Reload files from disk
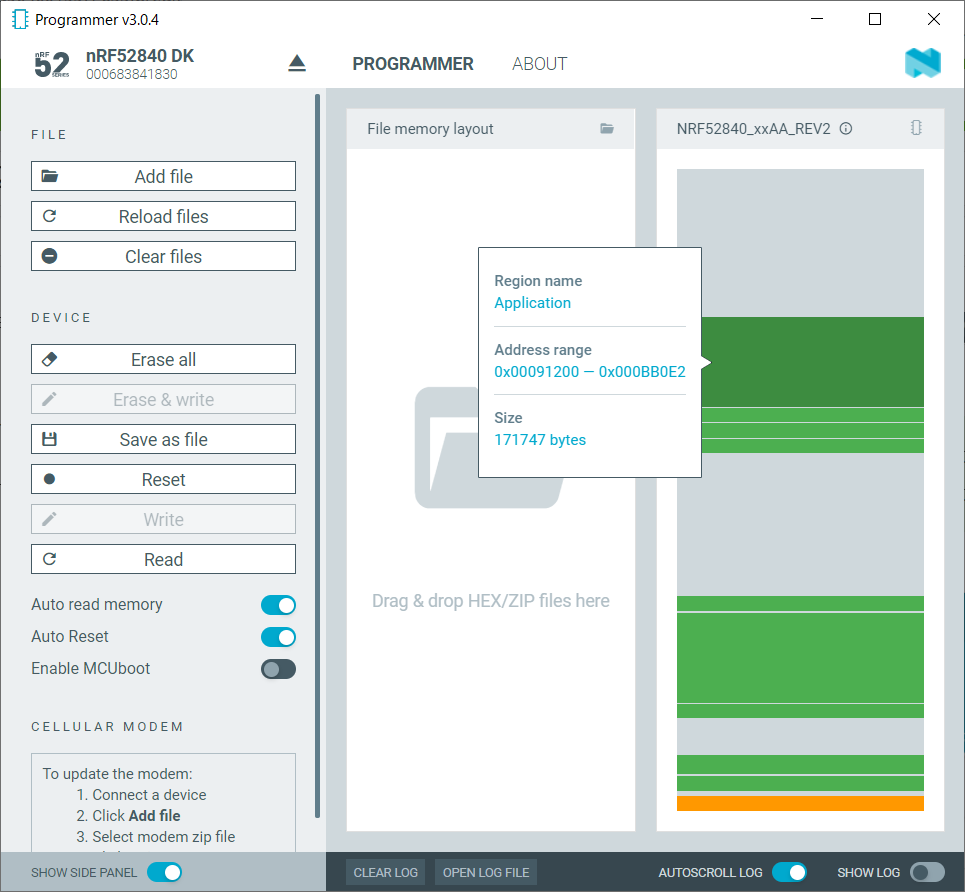The width and height of the screenshot is (965, 892). (x=163, y=216)
